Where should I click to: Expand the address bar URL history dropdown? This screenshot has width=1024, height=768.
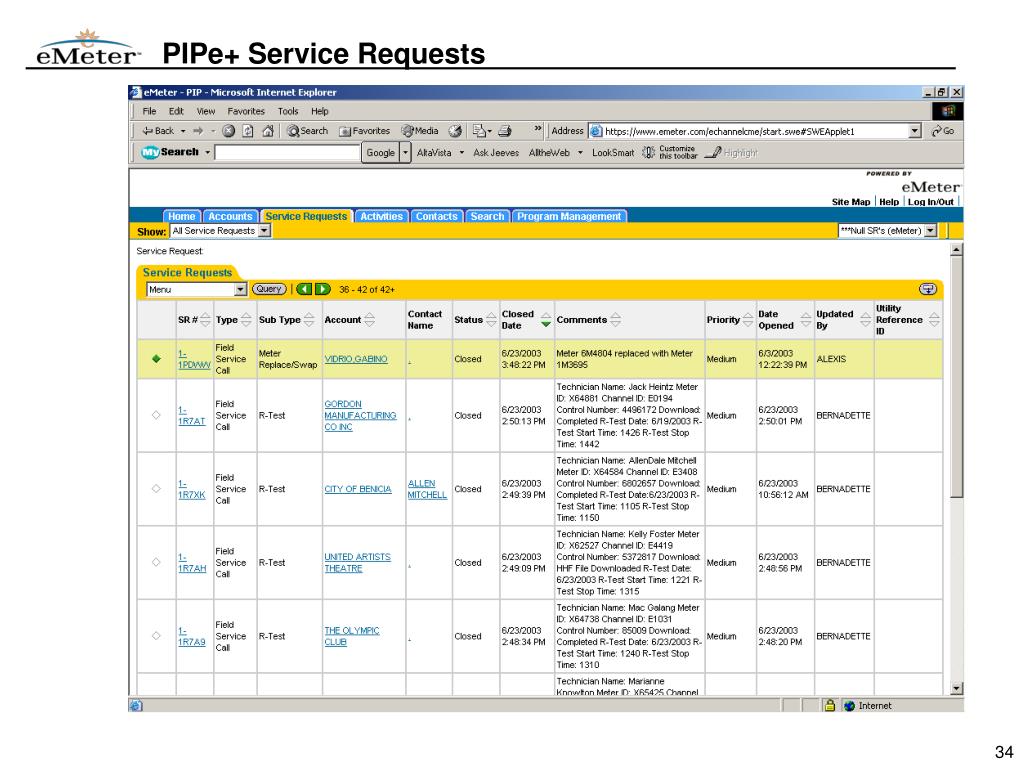click(x=915, y=131)
